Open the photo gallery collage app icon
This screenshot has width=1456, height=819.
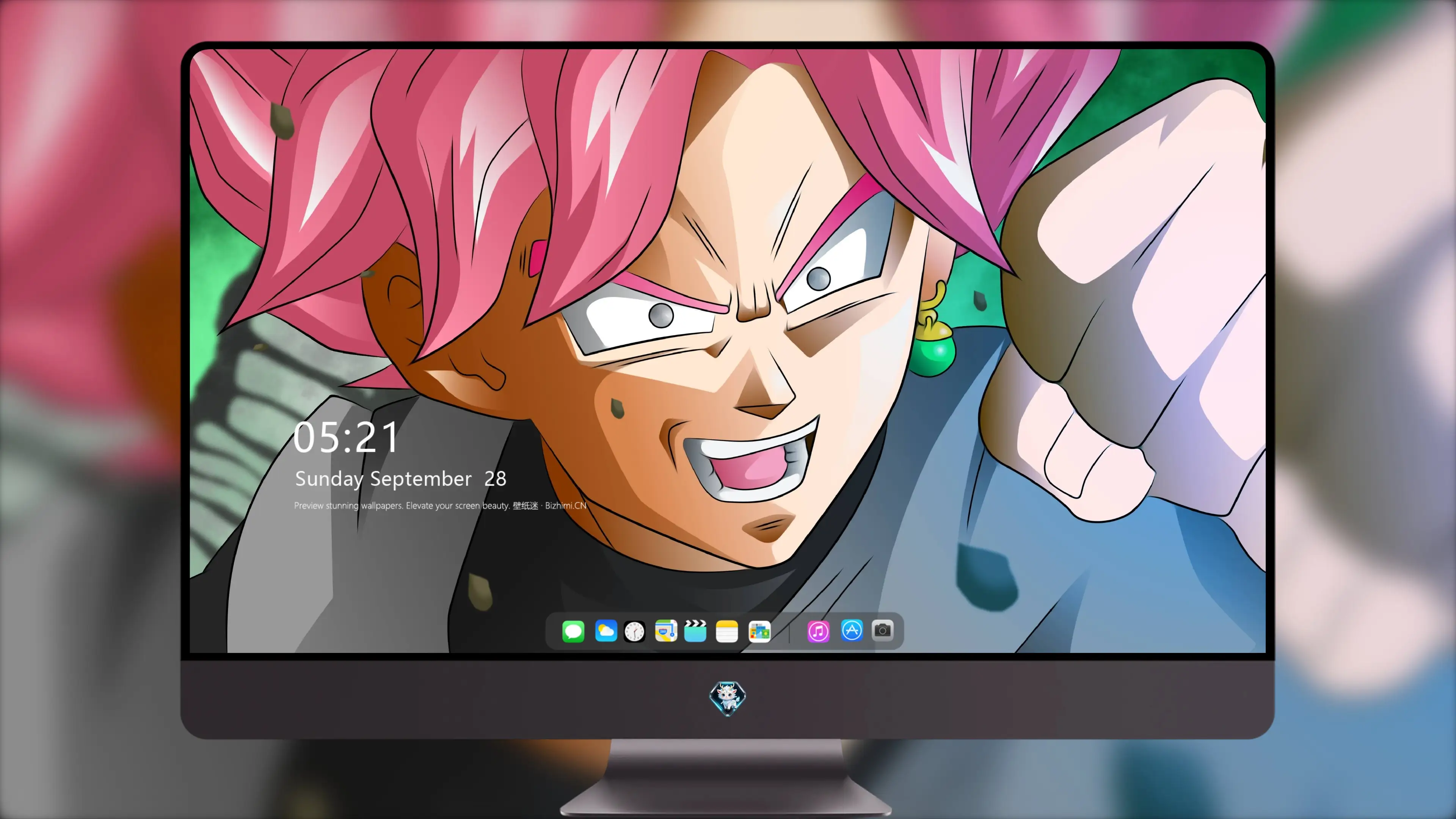(759, 631)
